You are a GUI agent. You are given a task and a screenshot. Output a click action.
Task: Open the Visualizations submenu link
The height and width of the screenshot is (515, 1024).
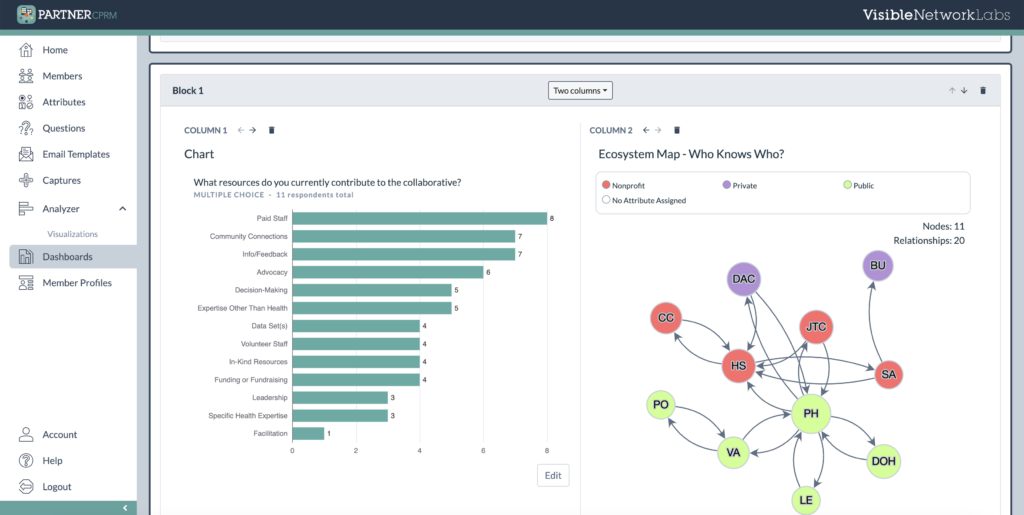pyautogui.click(x=72, y=234)
